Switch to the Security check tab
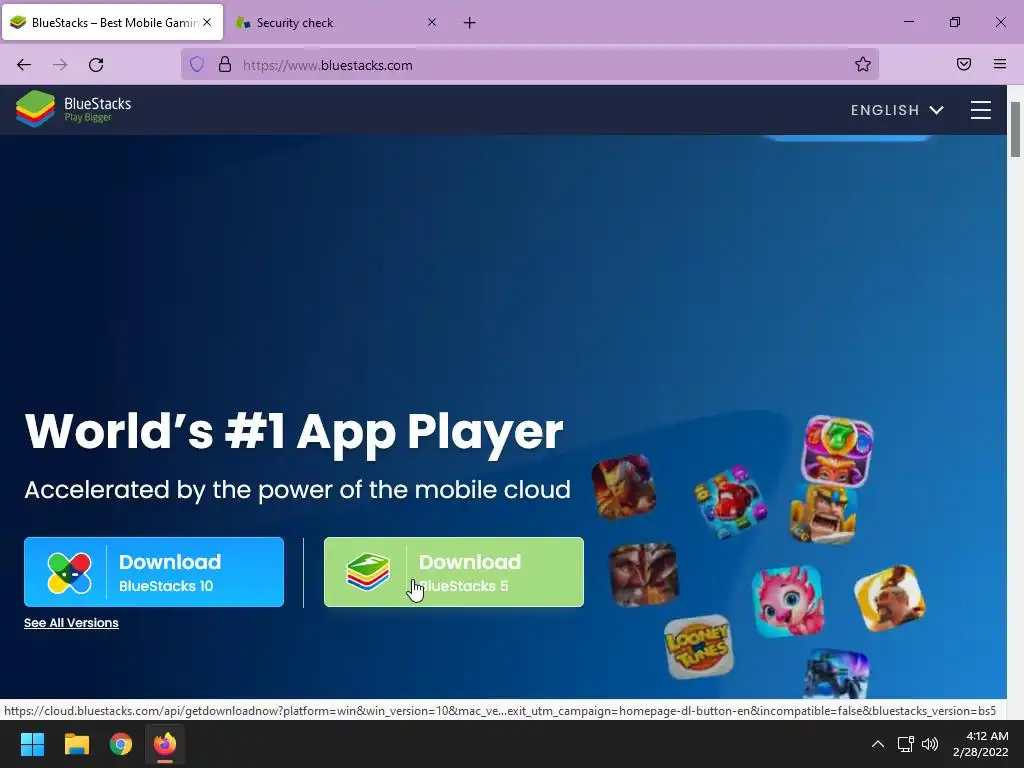This screenshot has height=768, width=1024. (336, 23)
